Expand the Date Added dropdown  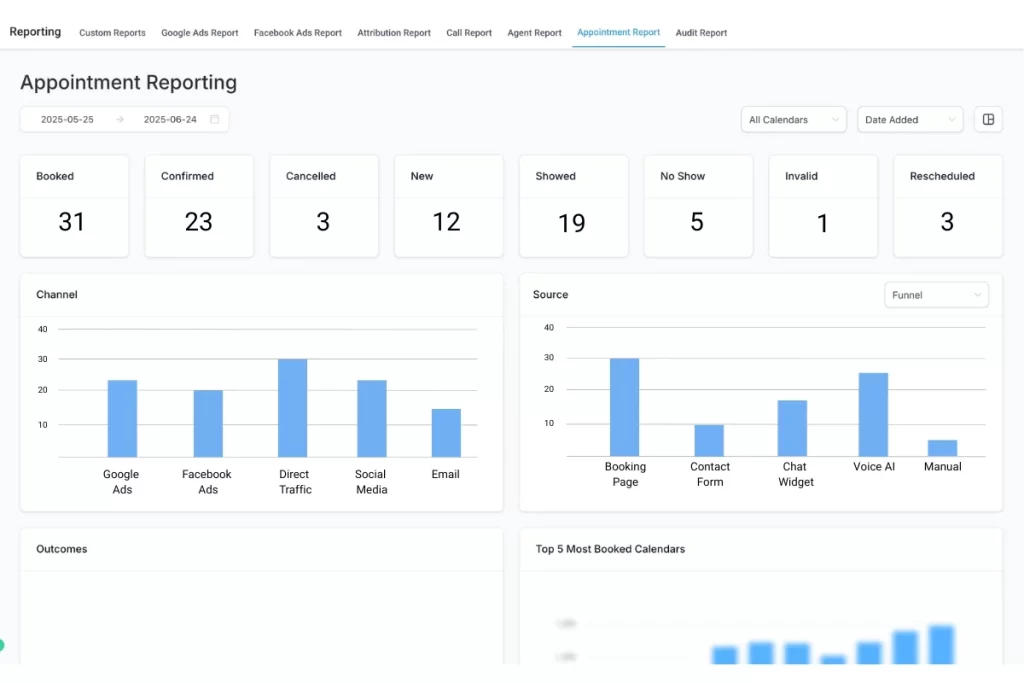(x=910, y=119)
